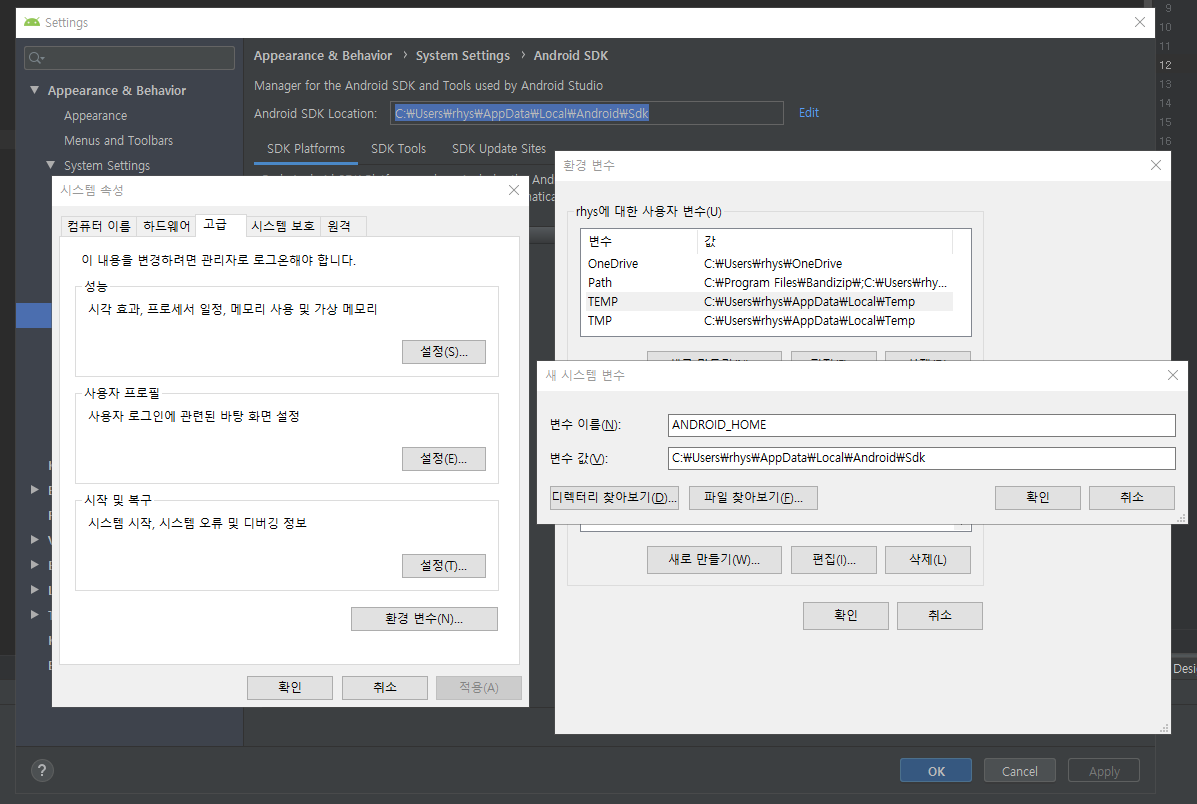Open the help question mark button
The height and width of the screenshot is (804, 1197).
[x=42, y=770]
